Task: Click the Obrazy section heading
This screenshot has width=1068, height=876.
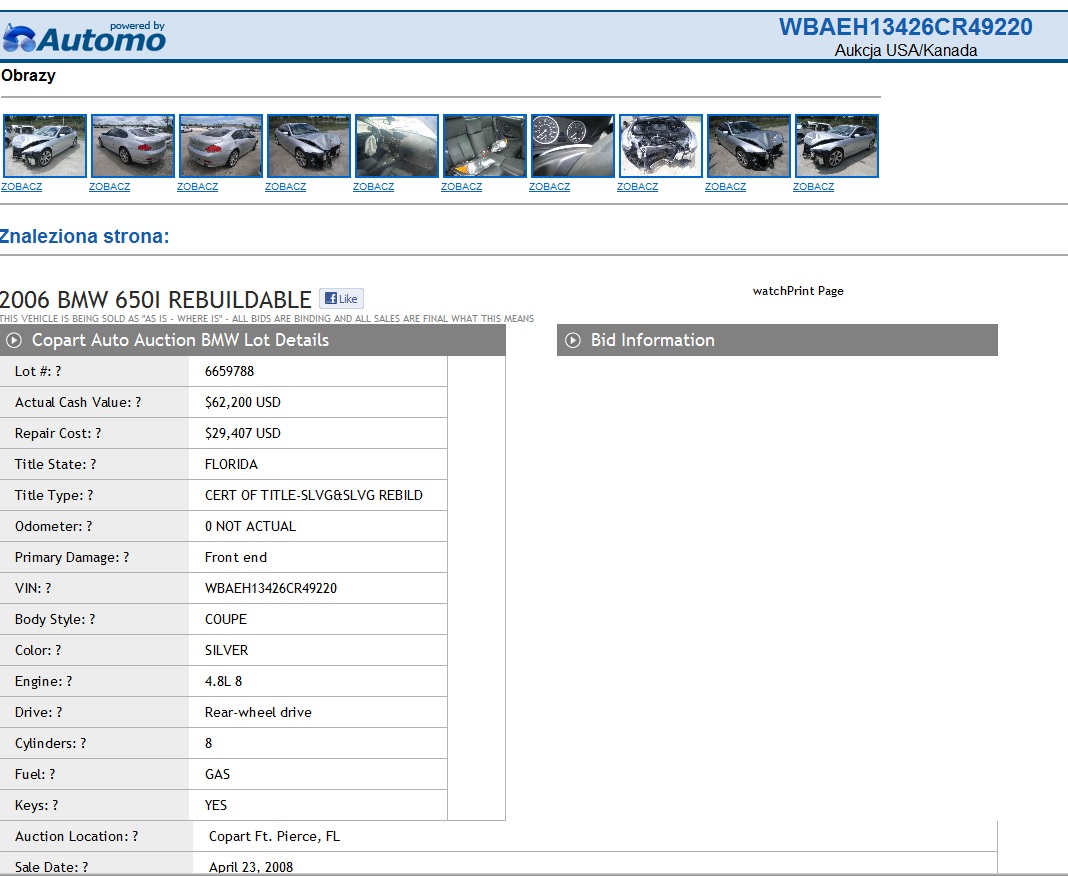Action: point(28,76)
